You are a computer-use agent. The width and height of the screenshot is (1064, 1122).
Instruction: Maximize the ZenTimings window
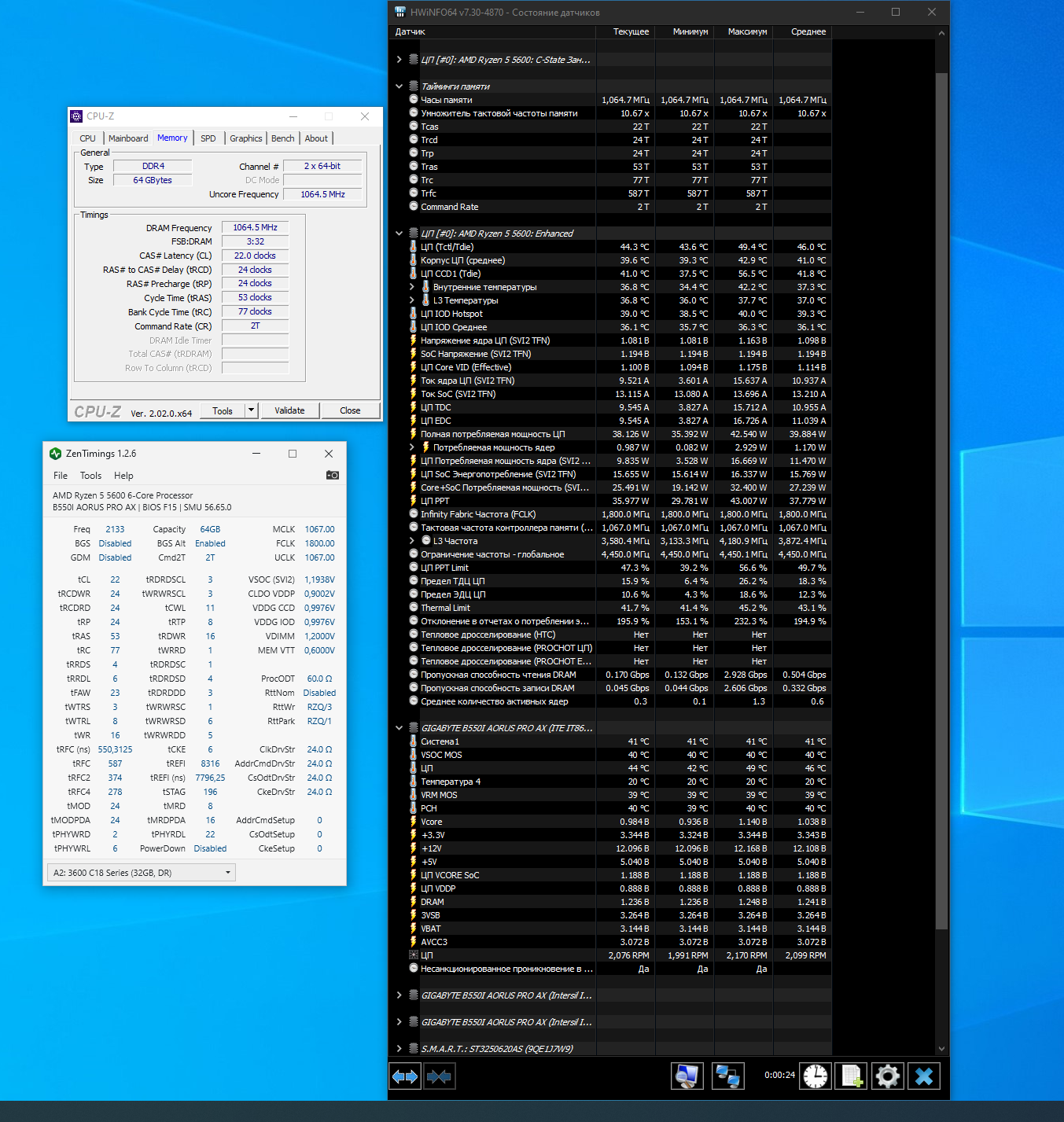click(293, 454)
